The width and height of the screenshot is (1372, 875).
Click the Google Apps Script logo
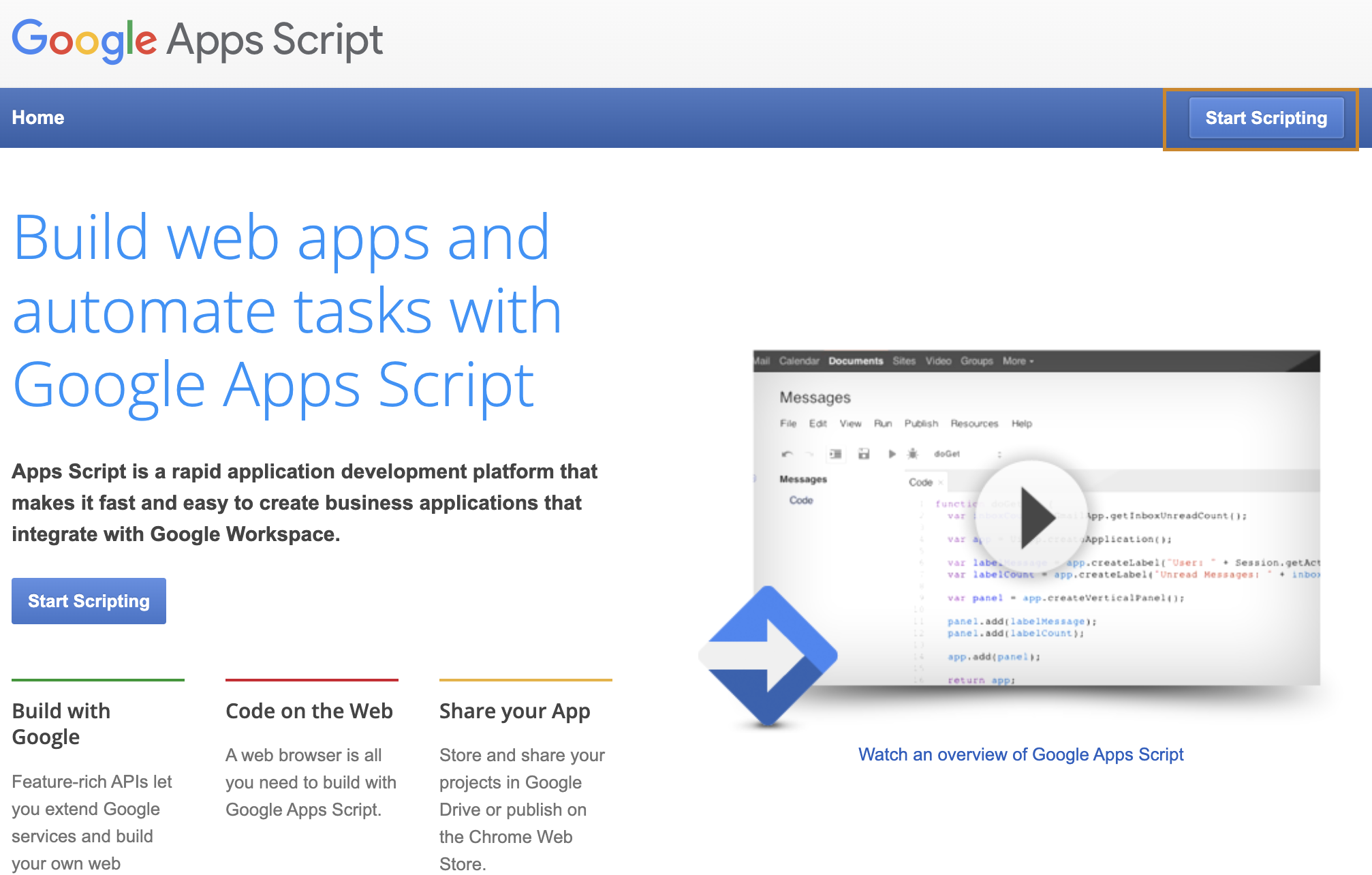click(x=198, y=40)
